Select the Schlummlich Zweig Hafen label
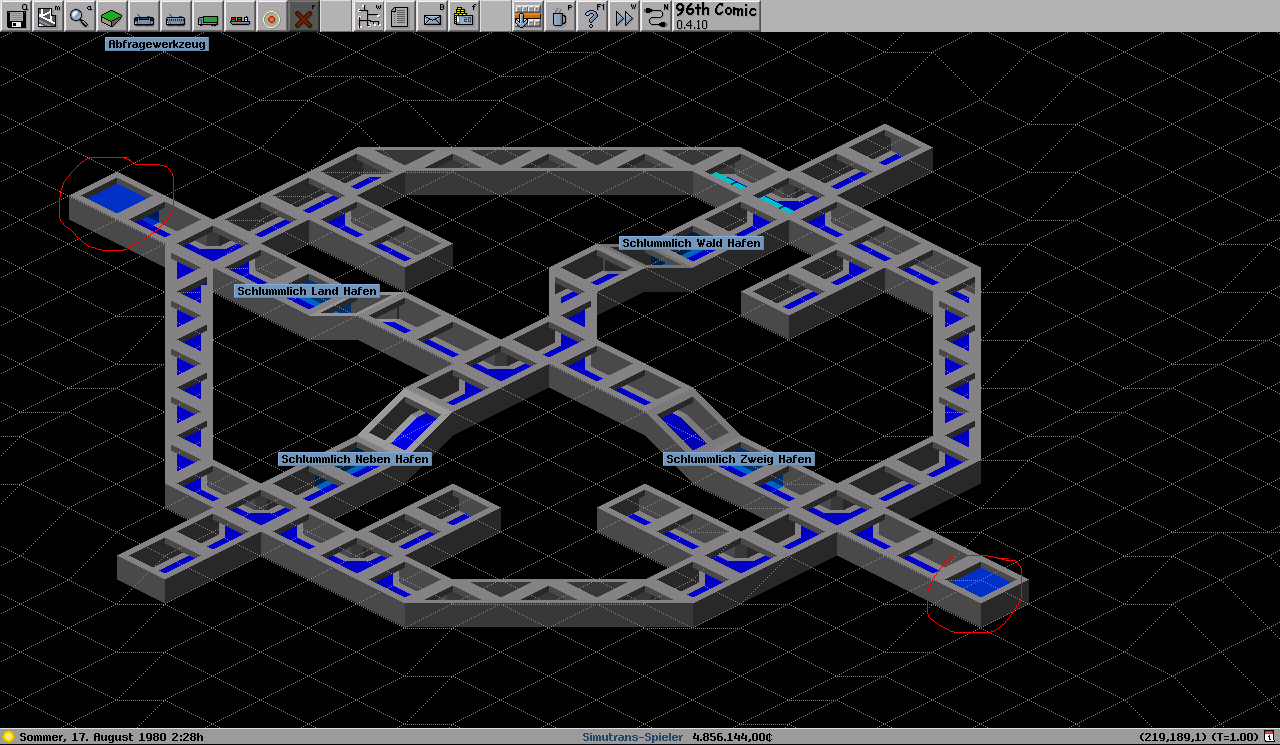The height and width of the screenshot is (745, 1280). (x=739, y=459)
